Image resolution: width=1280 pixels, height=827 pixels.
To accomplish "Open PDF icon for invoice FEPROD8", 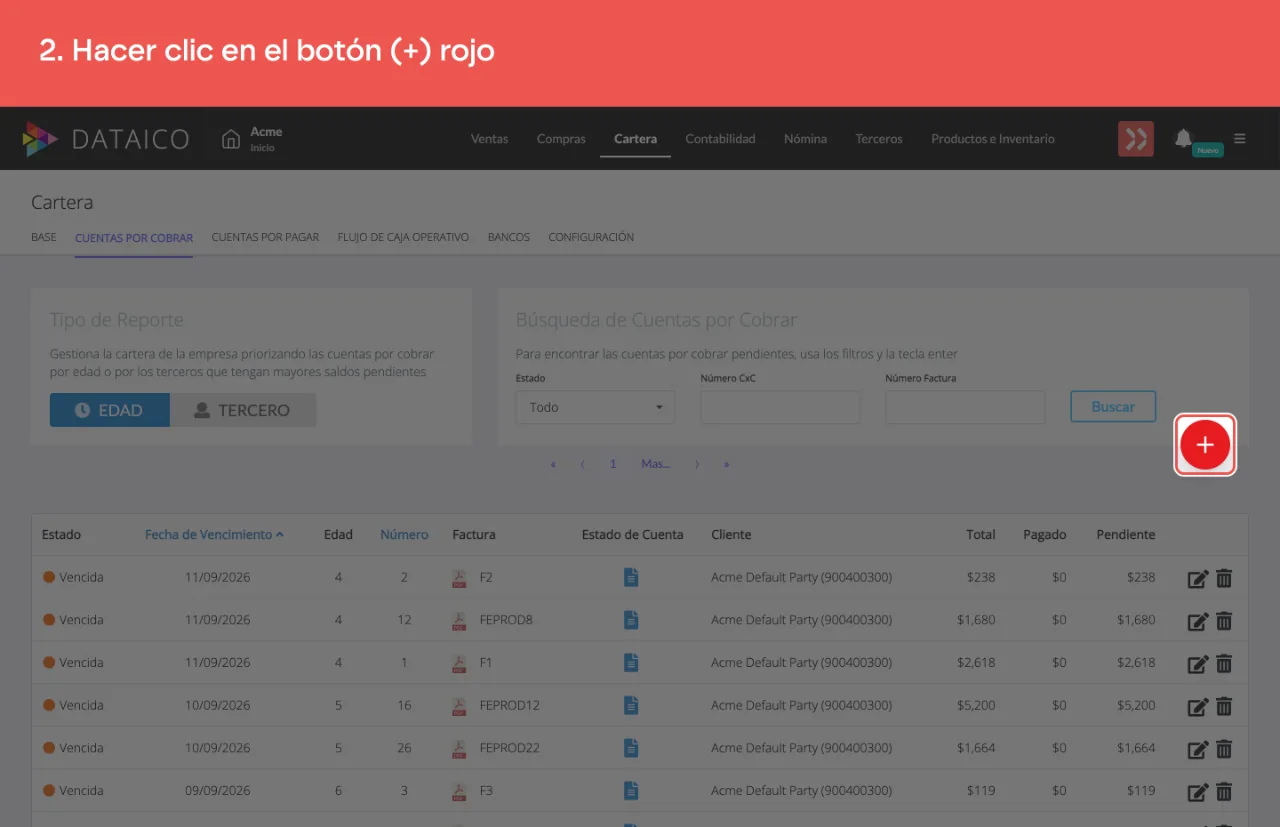I will coord(459,620).
